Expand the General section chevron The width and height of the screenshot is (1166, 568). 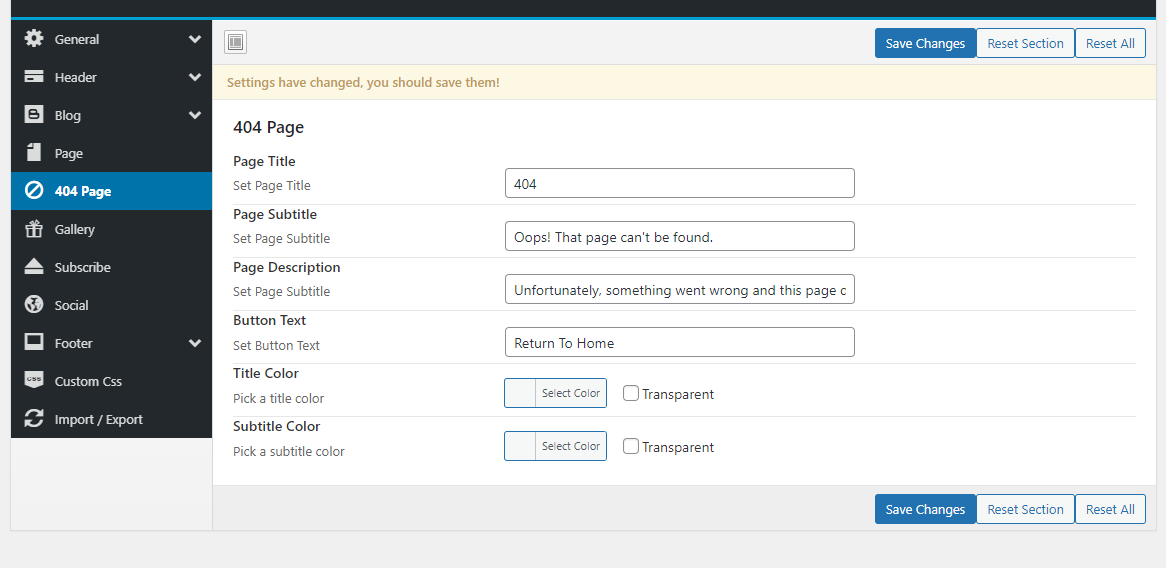(x=195, y=39)
